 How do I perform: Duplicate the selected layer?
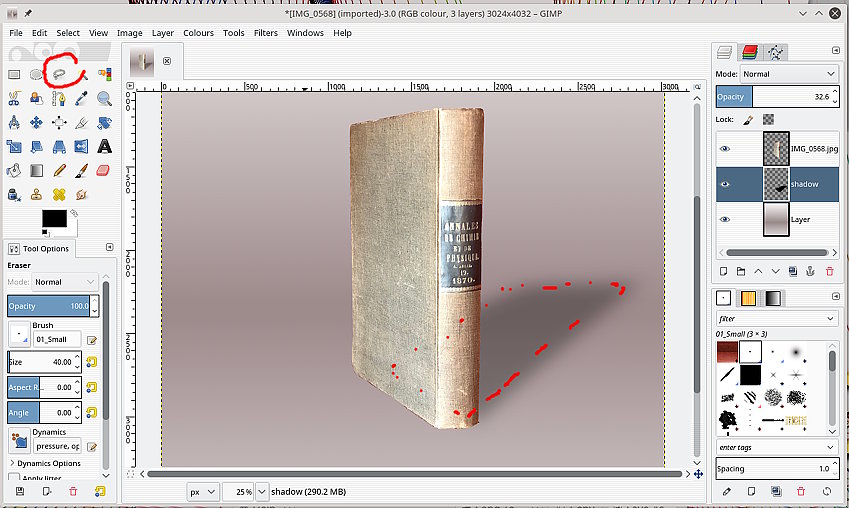coord(793,271)
